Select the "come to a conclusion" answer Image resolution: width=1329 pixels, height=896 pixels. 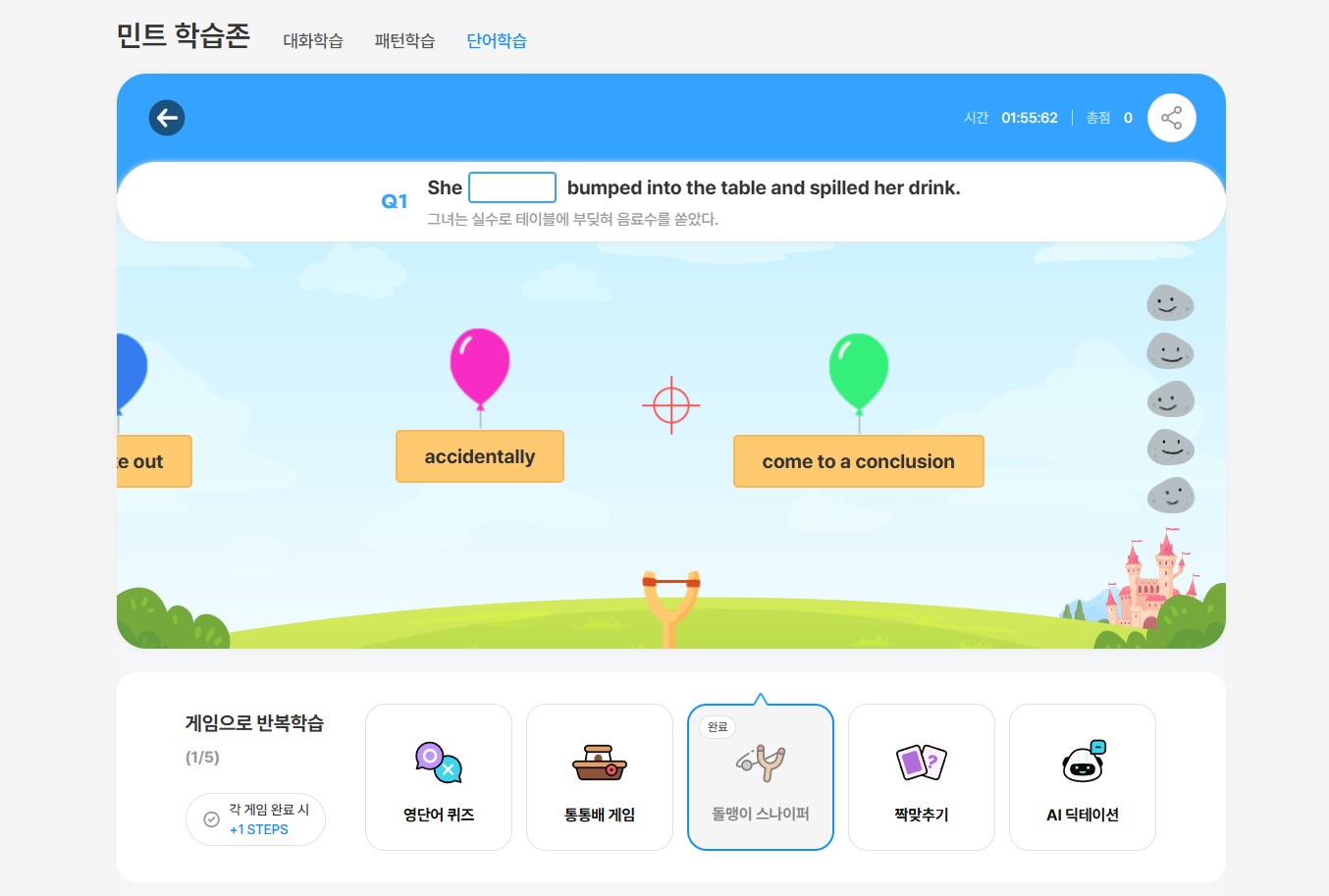[x=858, y=461]
